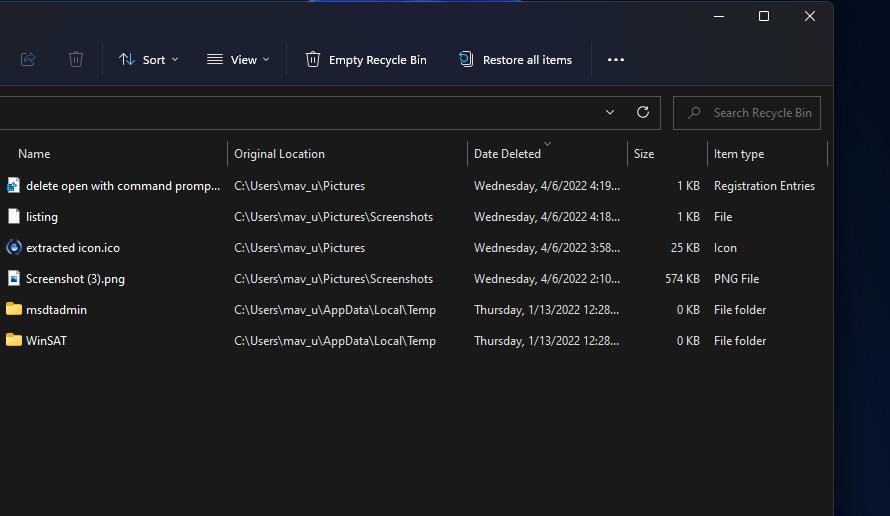Select the msdtadmin folder icon

[14, 309]
